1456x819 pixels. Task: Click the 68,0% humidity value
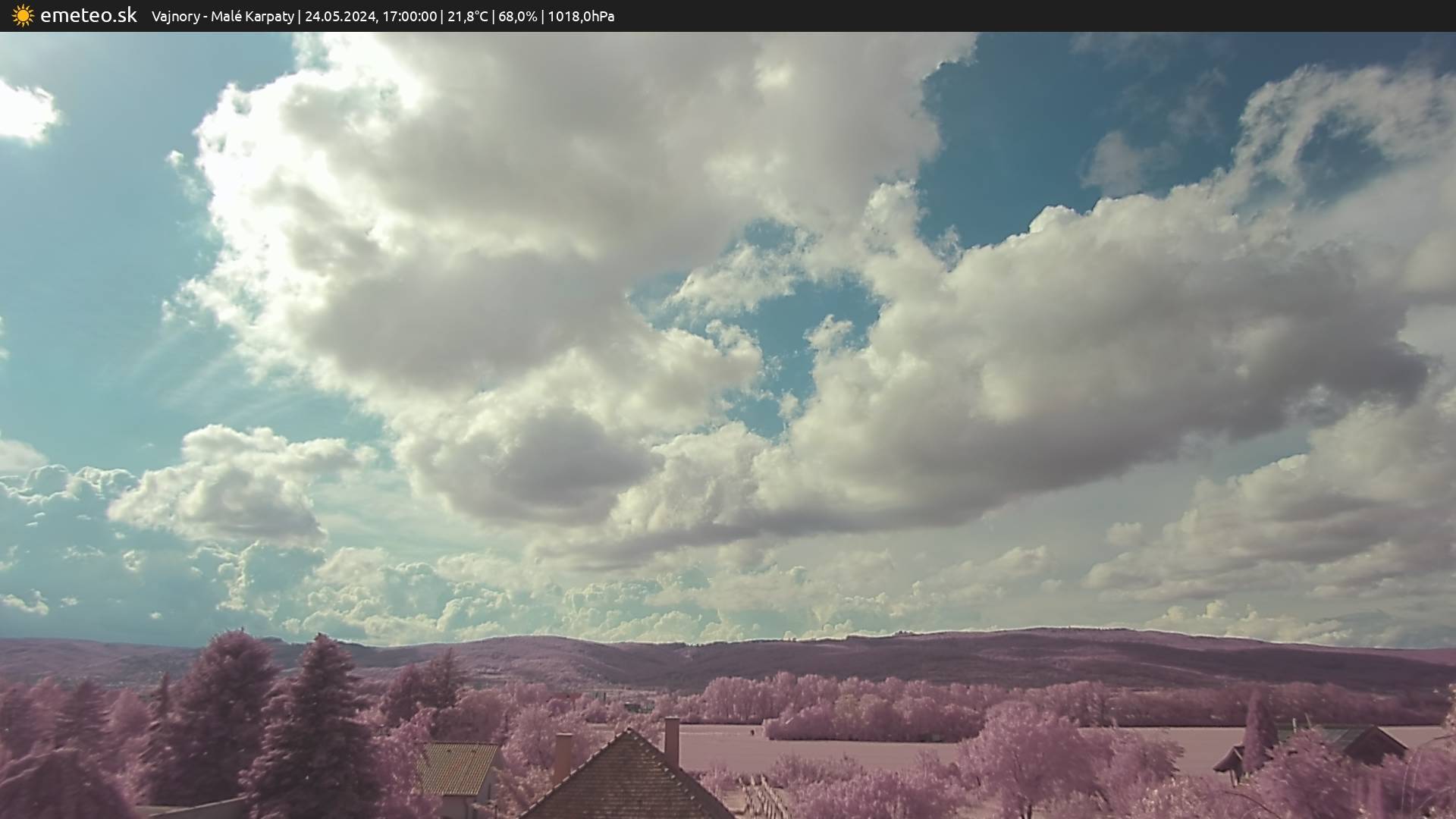(517, 17)
